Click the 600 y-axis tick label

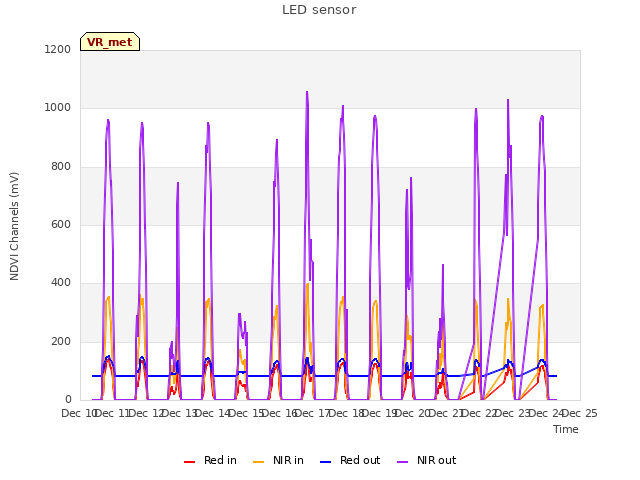pyautogui.click(x=61, y=224)
